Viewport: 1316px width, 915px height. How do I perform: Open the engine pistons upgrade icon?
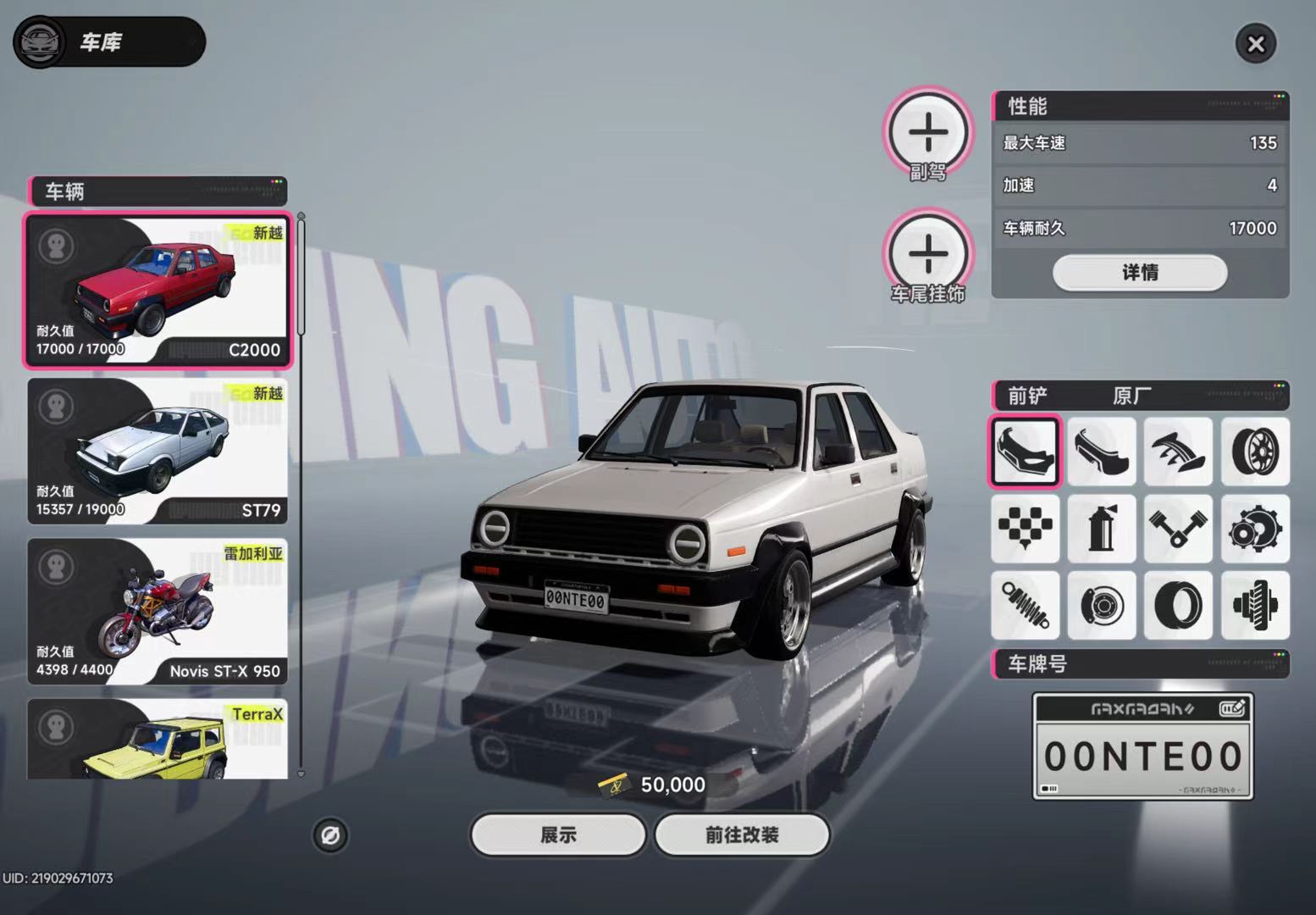(1178, 528)
